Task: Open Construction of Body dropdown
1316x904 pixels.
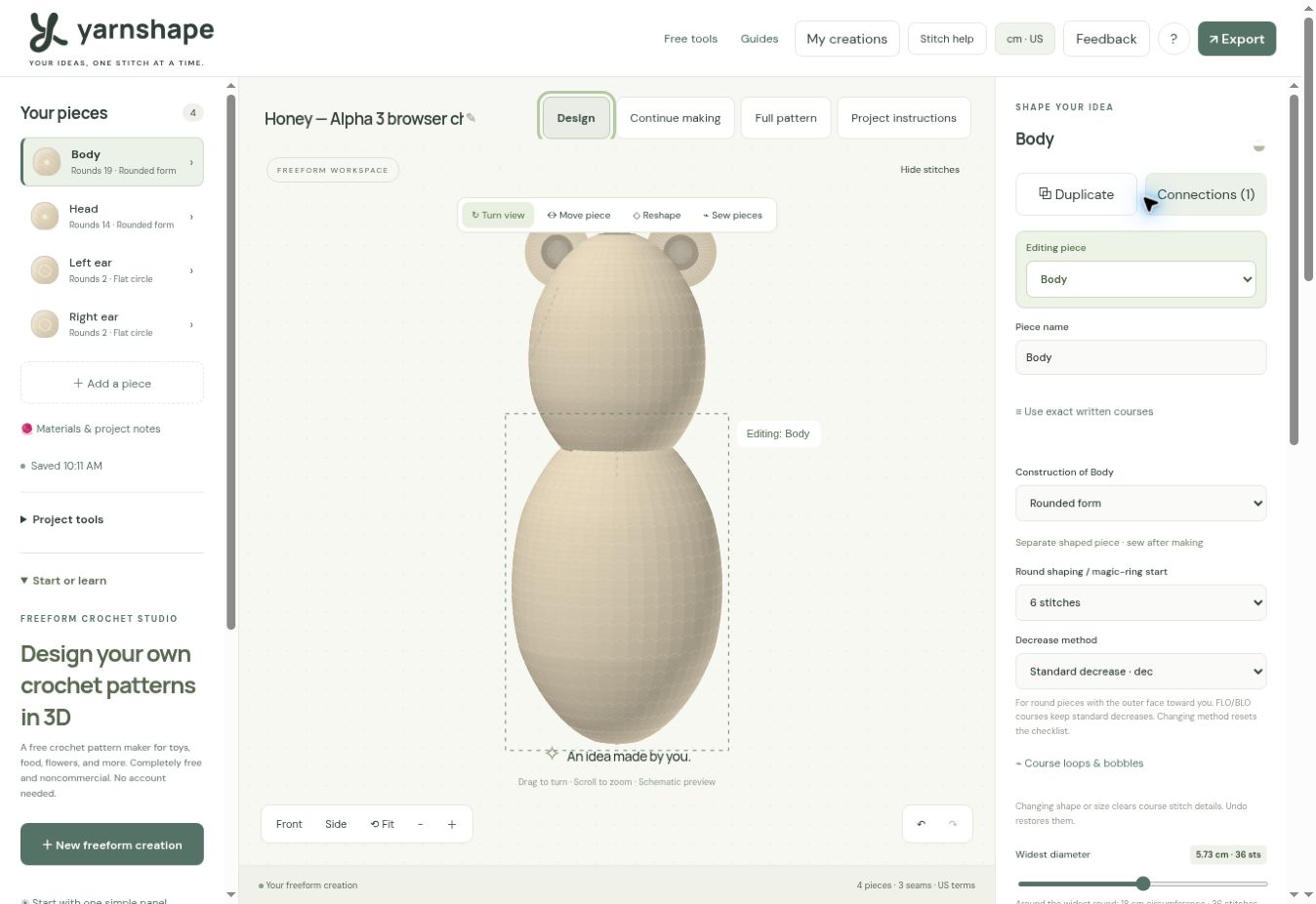Action: [x=1141, y=504]
